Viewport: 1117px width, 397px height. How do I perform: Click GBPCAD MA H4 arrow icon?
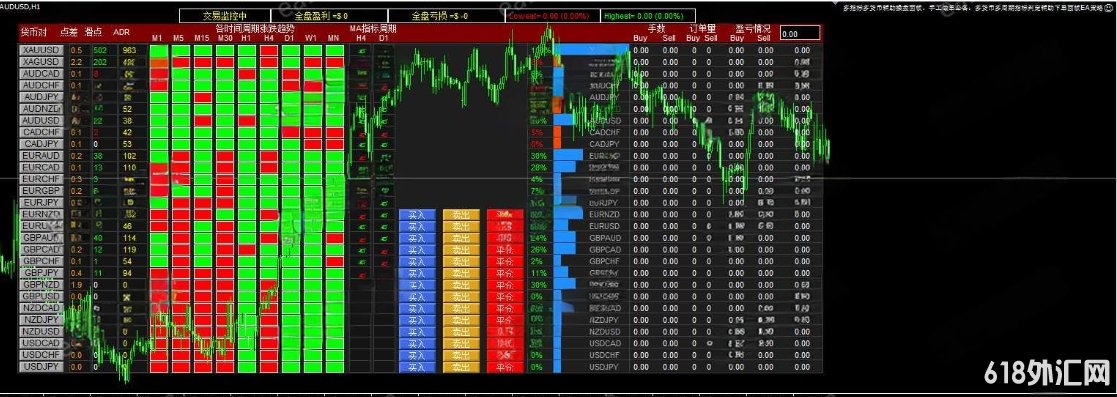[362, 250]
